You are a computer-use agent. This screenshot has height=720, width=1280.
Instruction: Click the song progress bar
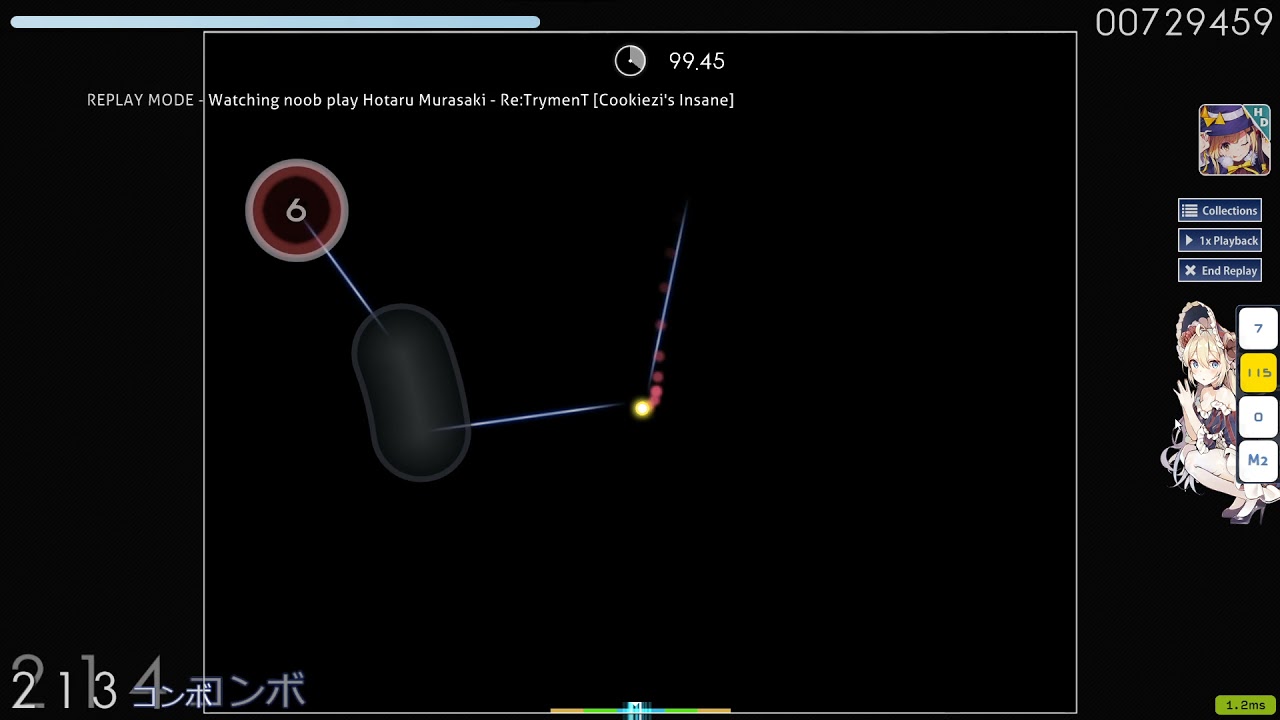(x=275, y=22)
